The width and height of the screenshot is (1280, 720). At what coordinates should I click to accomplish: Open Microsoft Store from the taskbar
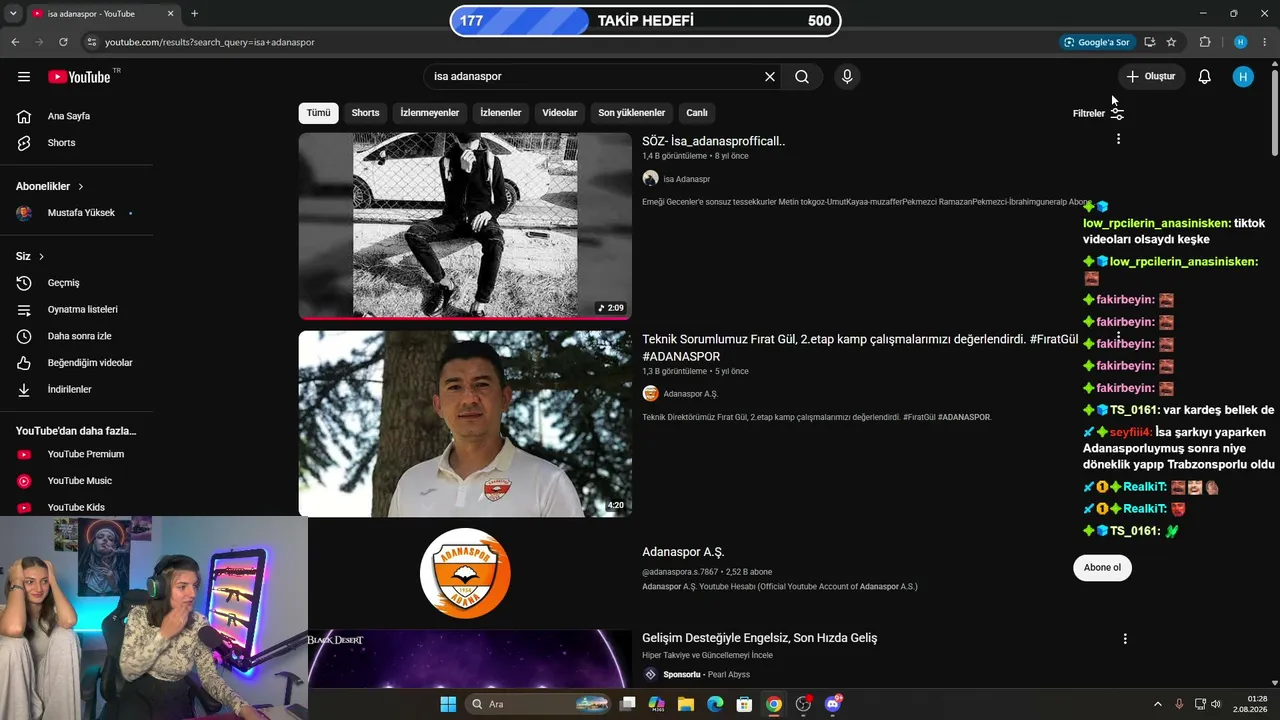coord(744,704)
